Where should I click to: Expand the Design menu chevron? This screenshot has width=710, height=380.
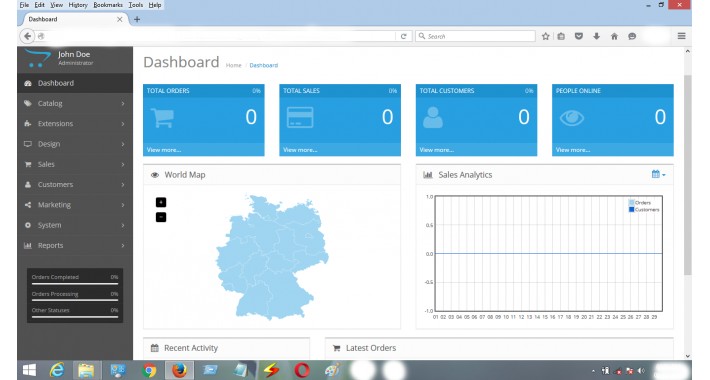click(123, 144)
